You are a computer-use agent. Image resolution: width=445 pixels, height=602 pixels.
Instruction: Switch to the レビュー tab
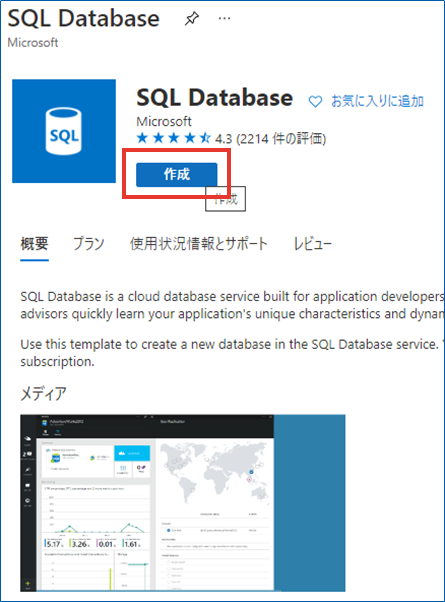312,244
